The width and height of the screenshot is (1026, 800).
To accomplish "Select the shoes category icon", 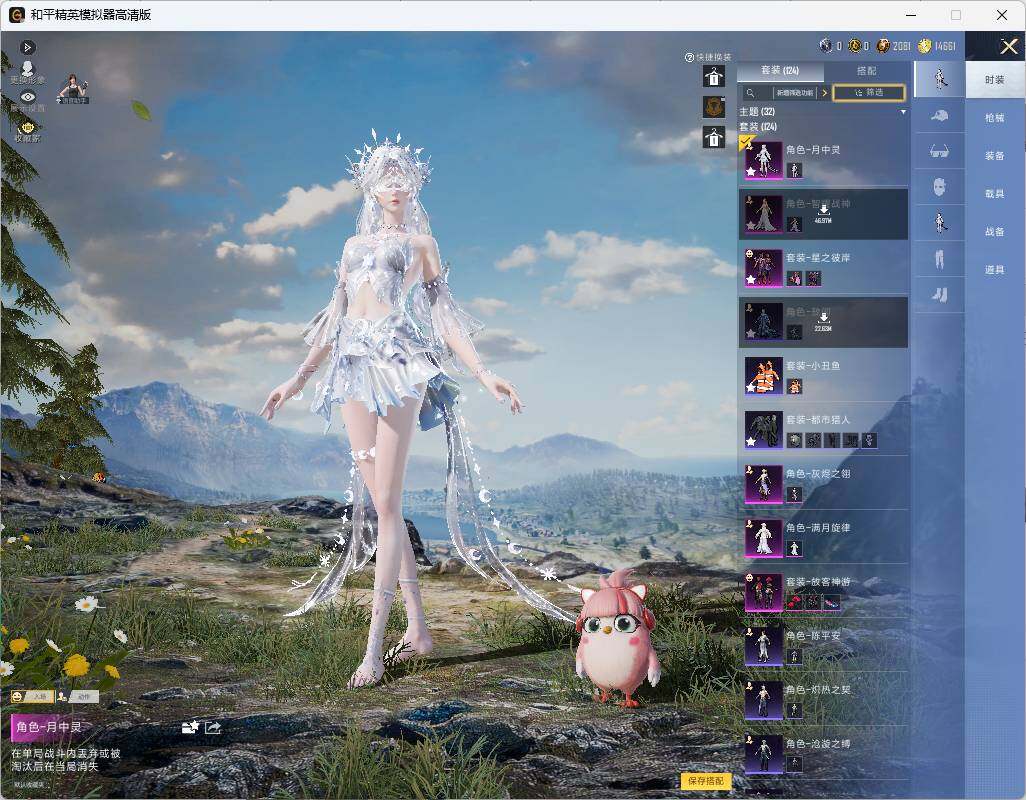I will tap(940, 295).
